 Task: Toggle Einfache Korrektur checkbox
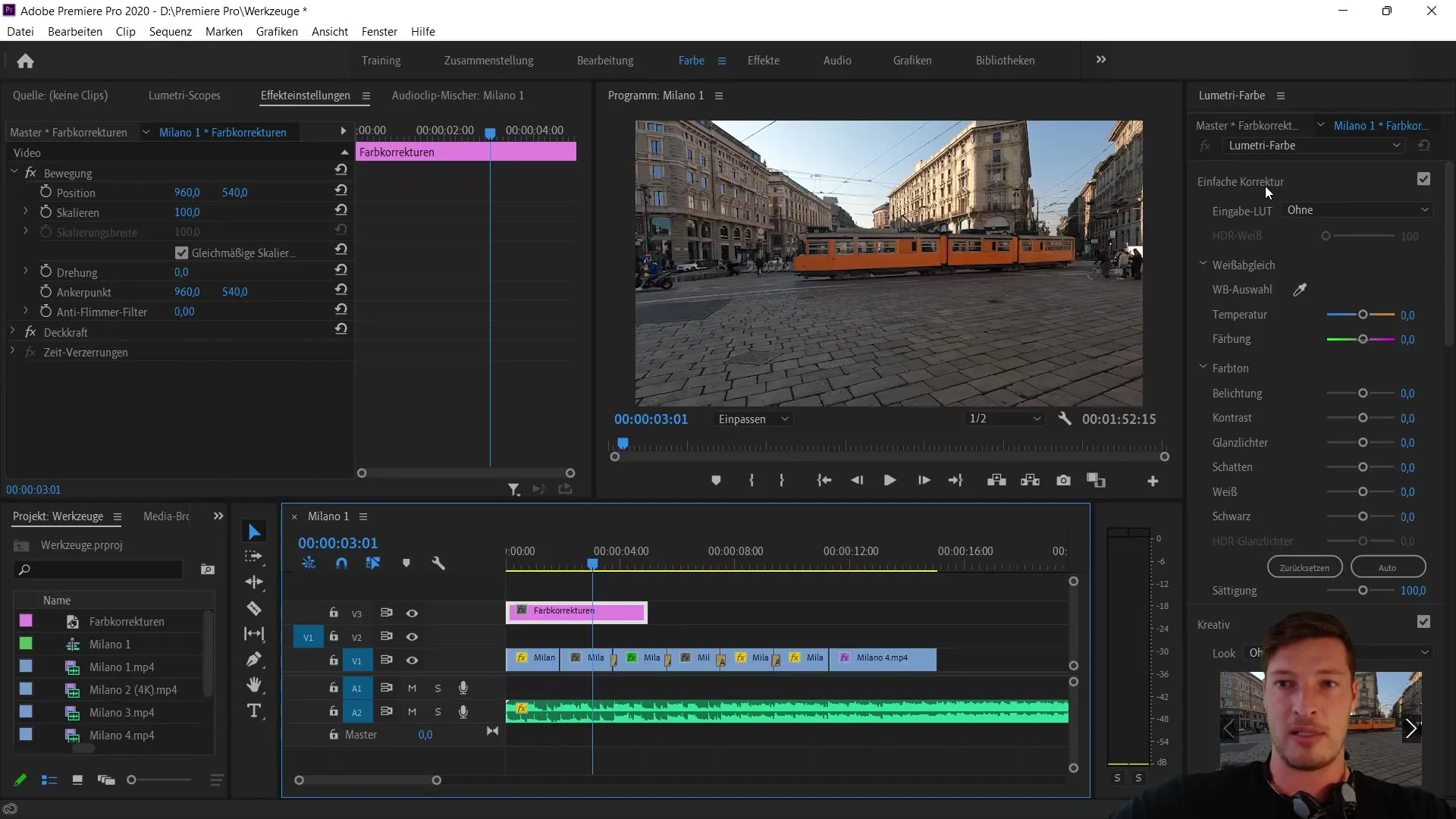[1423, 179]
